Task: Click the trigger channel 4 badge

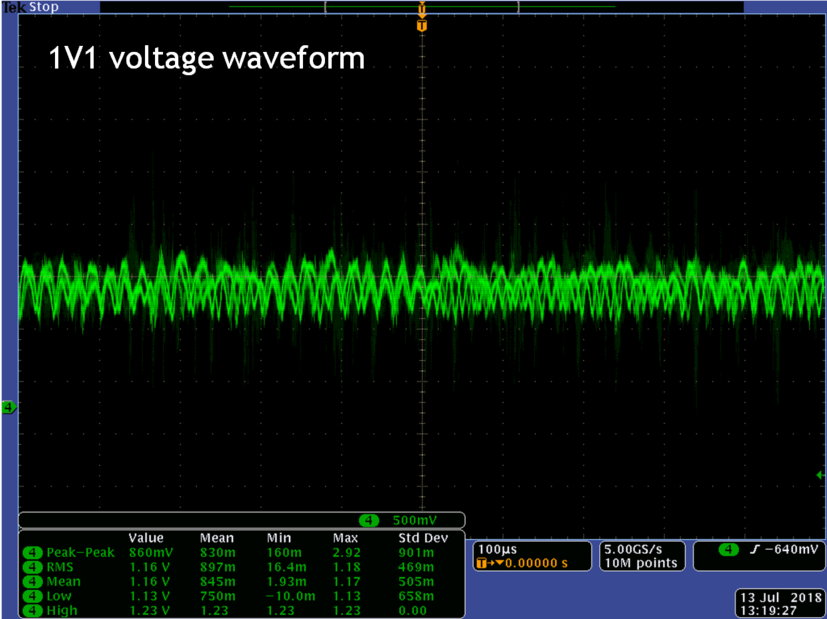Action: tap(728, 550)
